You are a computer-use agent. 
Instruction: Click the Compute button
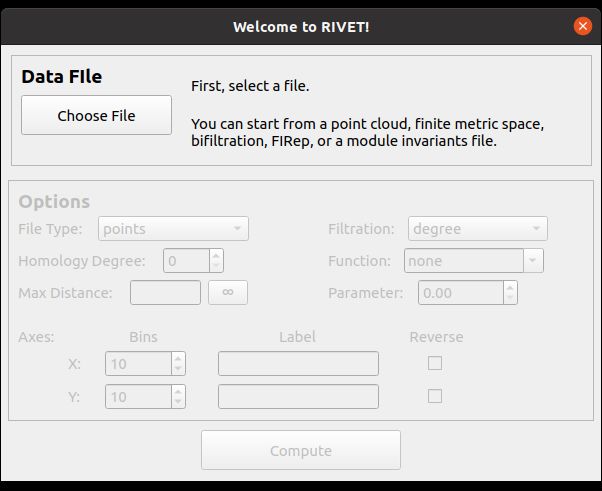tap(301, 450)
